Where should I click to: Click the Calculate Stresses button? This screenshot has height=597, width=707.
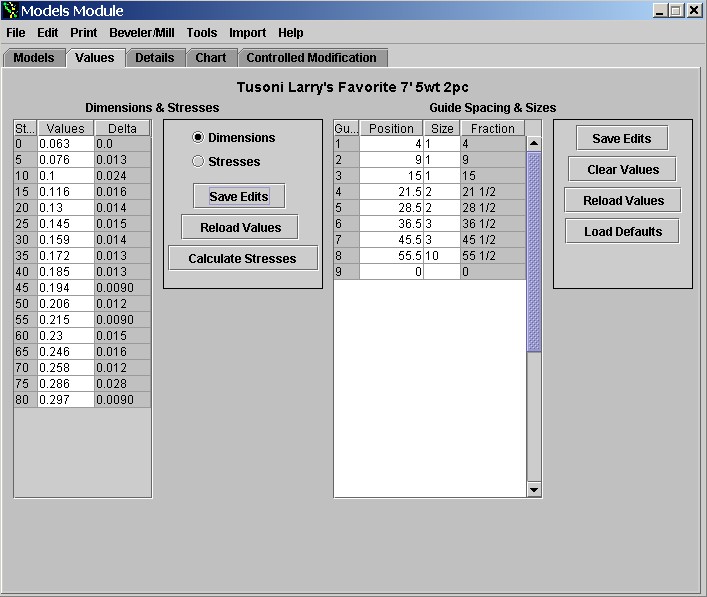(242, 258)
